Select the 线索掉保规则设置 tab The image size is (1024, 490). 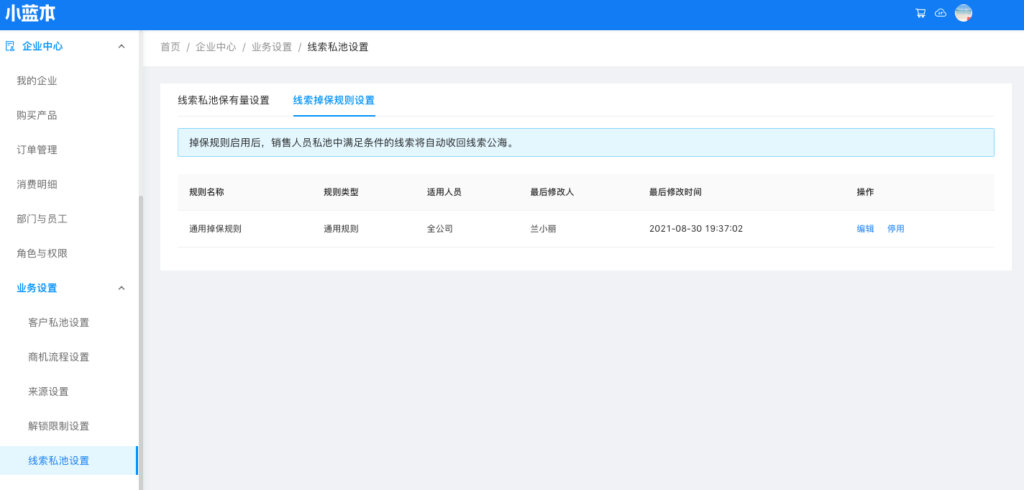(x=334, y=100)
